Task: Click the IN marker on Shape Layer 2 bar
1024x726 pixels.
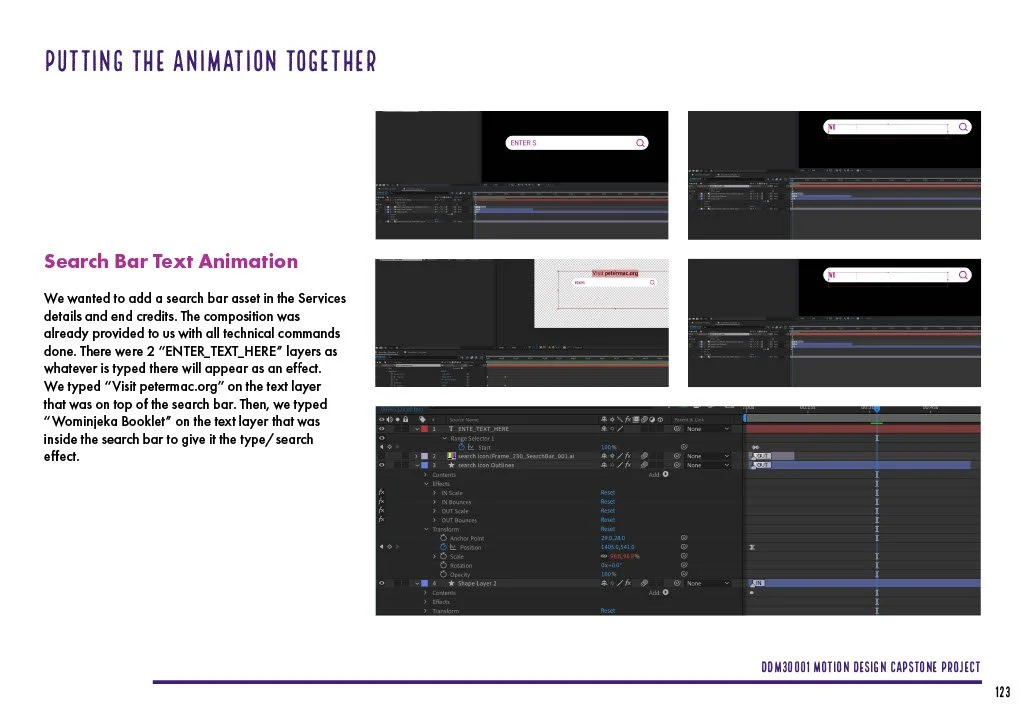Action: [758, 583]
